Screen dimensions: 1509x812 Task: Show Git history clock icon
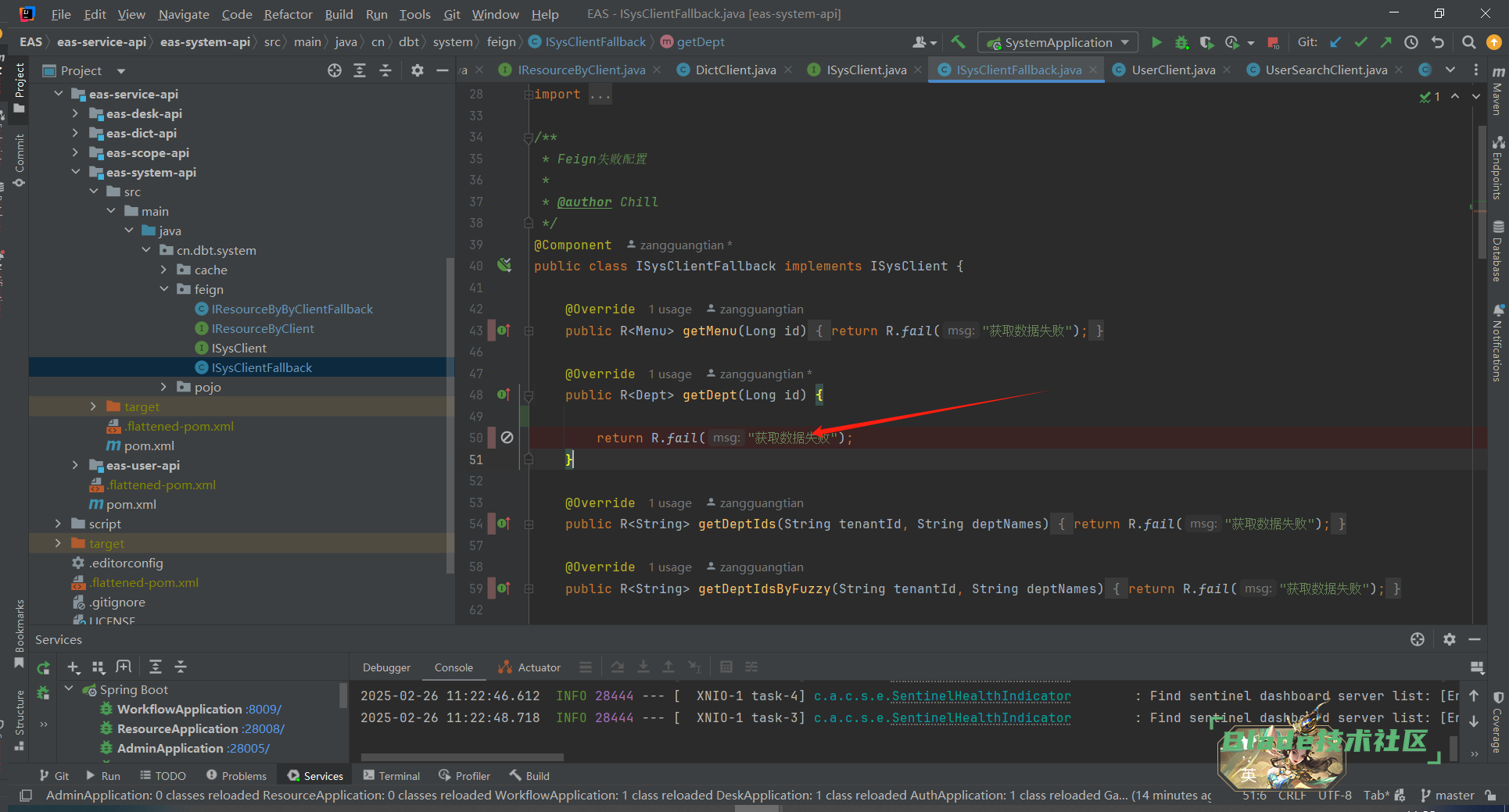coord(1411,42)
